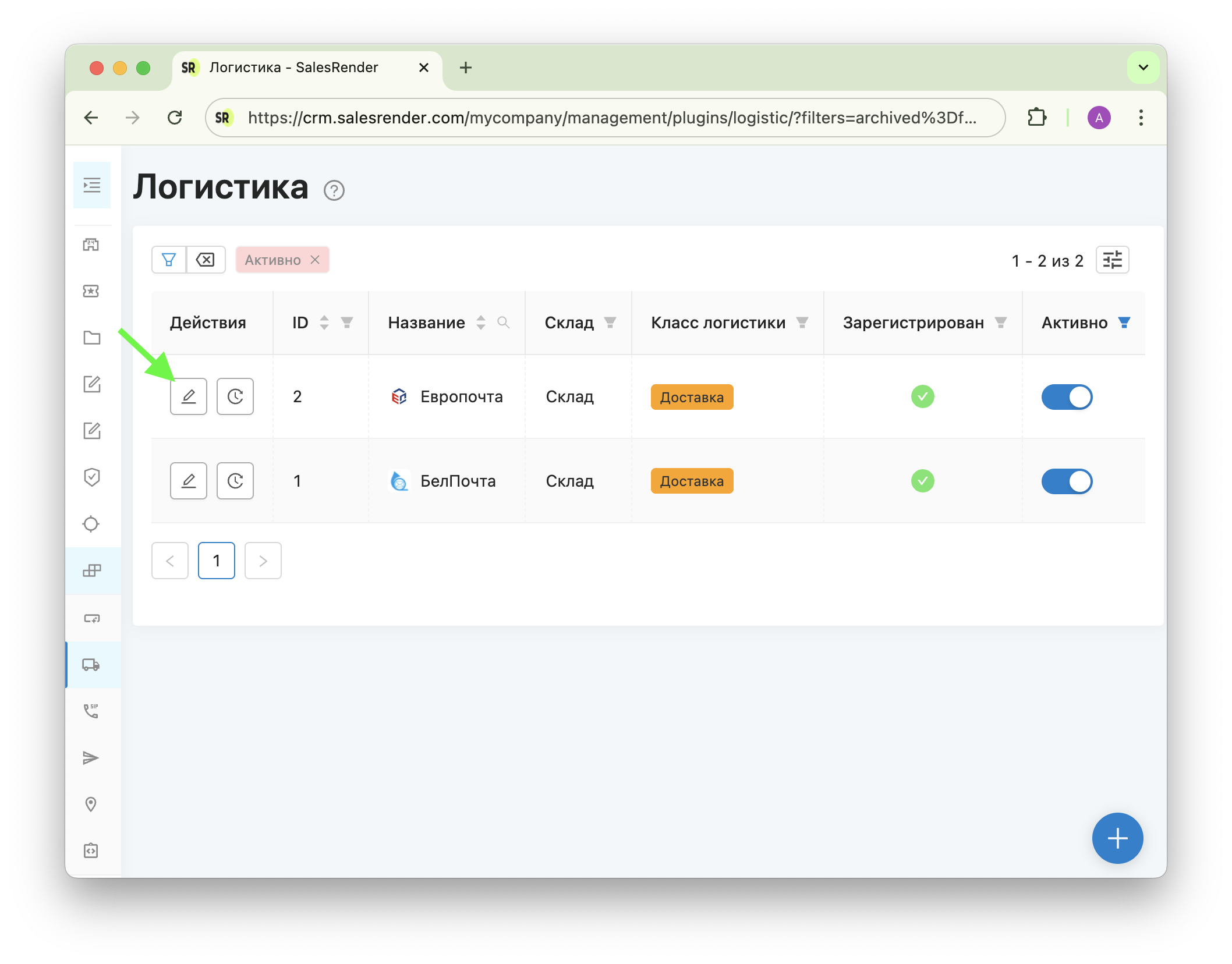Open the Зарегистрирован column filter
1232x964 pixels.
[x=1000, y=322]
